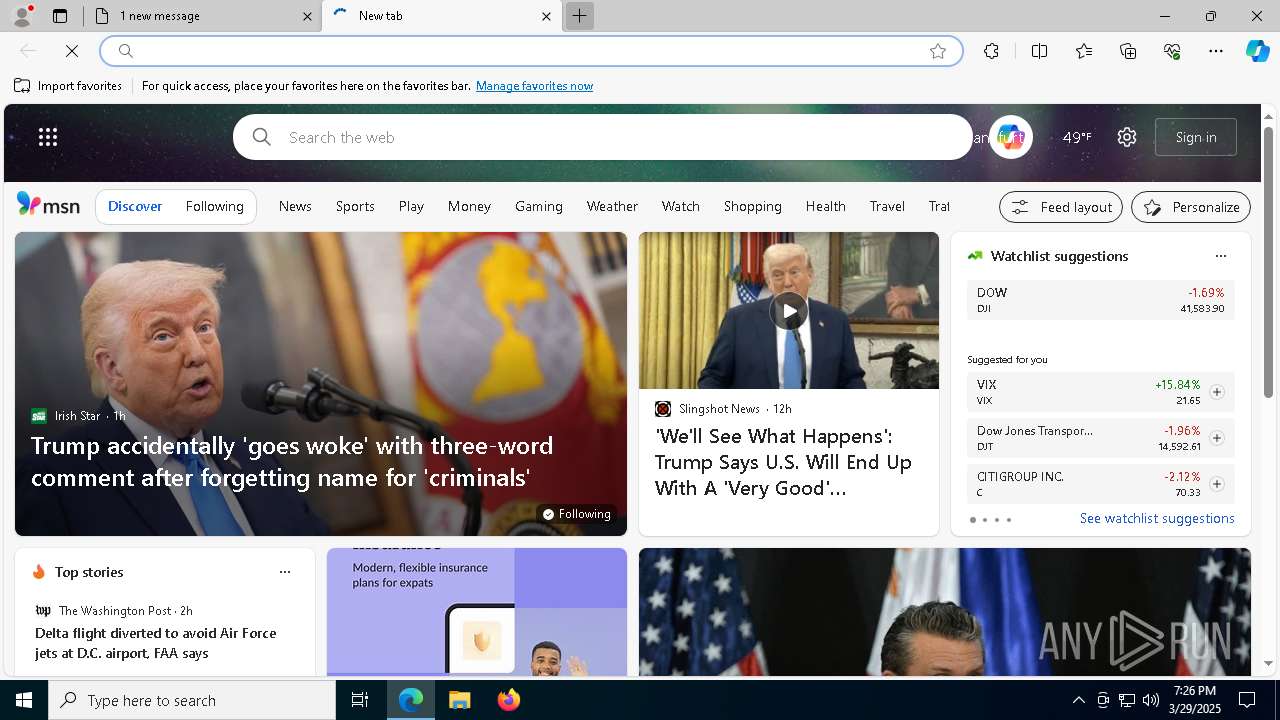Add Dow Jones Transportation to watchlist
Image resolution: width=1280 pixels, height=720 pixels.
point(1216,438)
